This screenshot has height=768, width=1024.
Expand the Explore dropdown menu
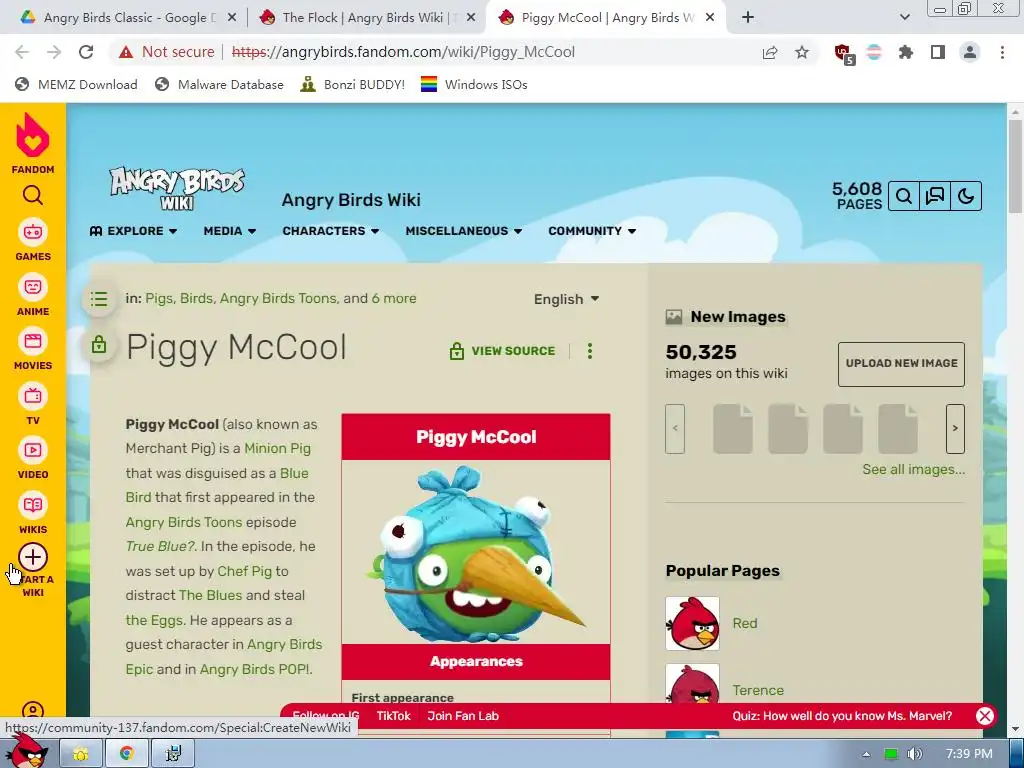pos(133,231)
